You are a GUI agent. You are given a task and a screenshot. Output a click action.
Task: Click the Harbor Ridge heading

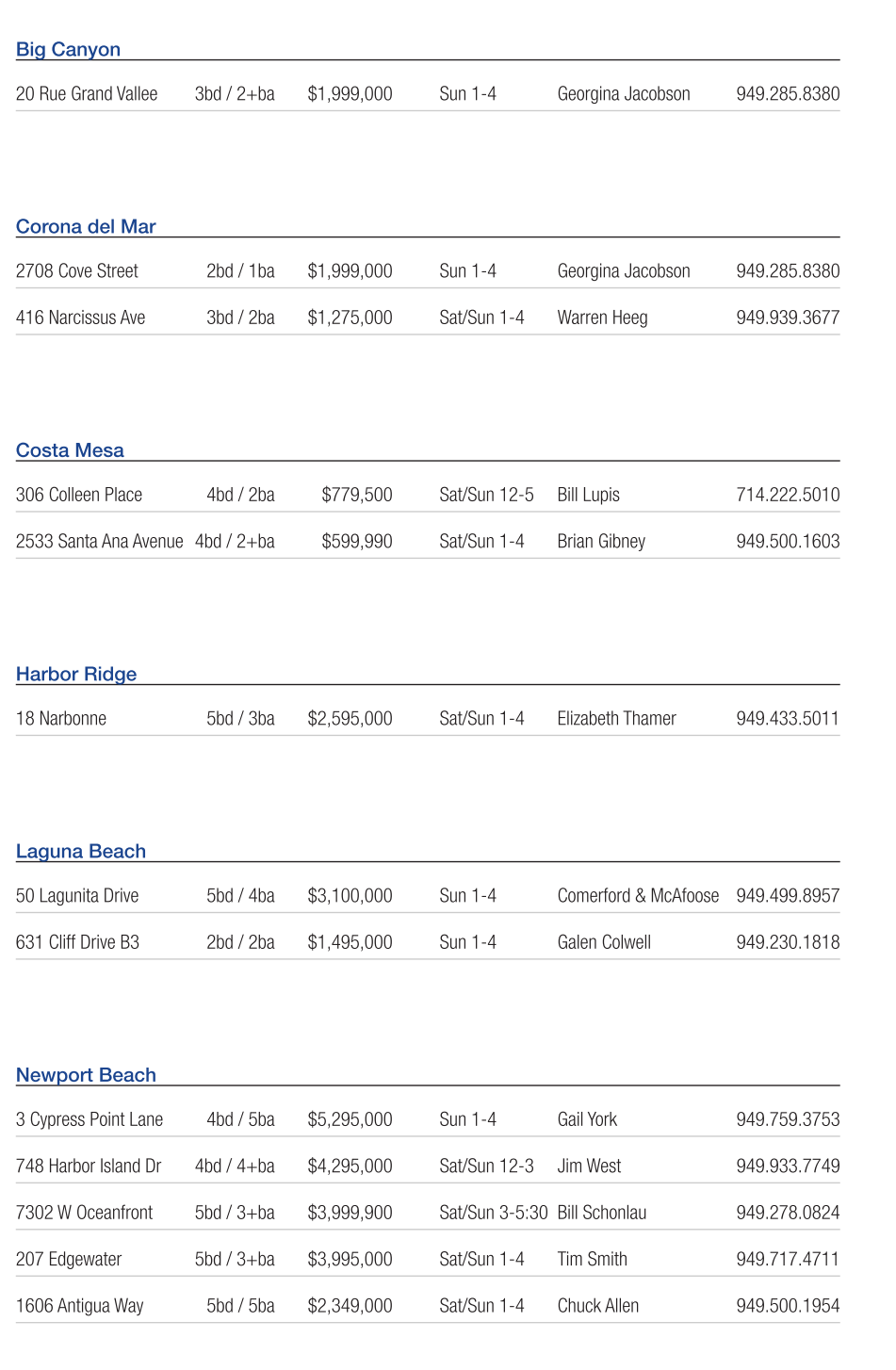tap(76, 675)
